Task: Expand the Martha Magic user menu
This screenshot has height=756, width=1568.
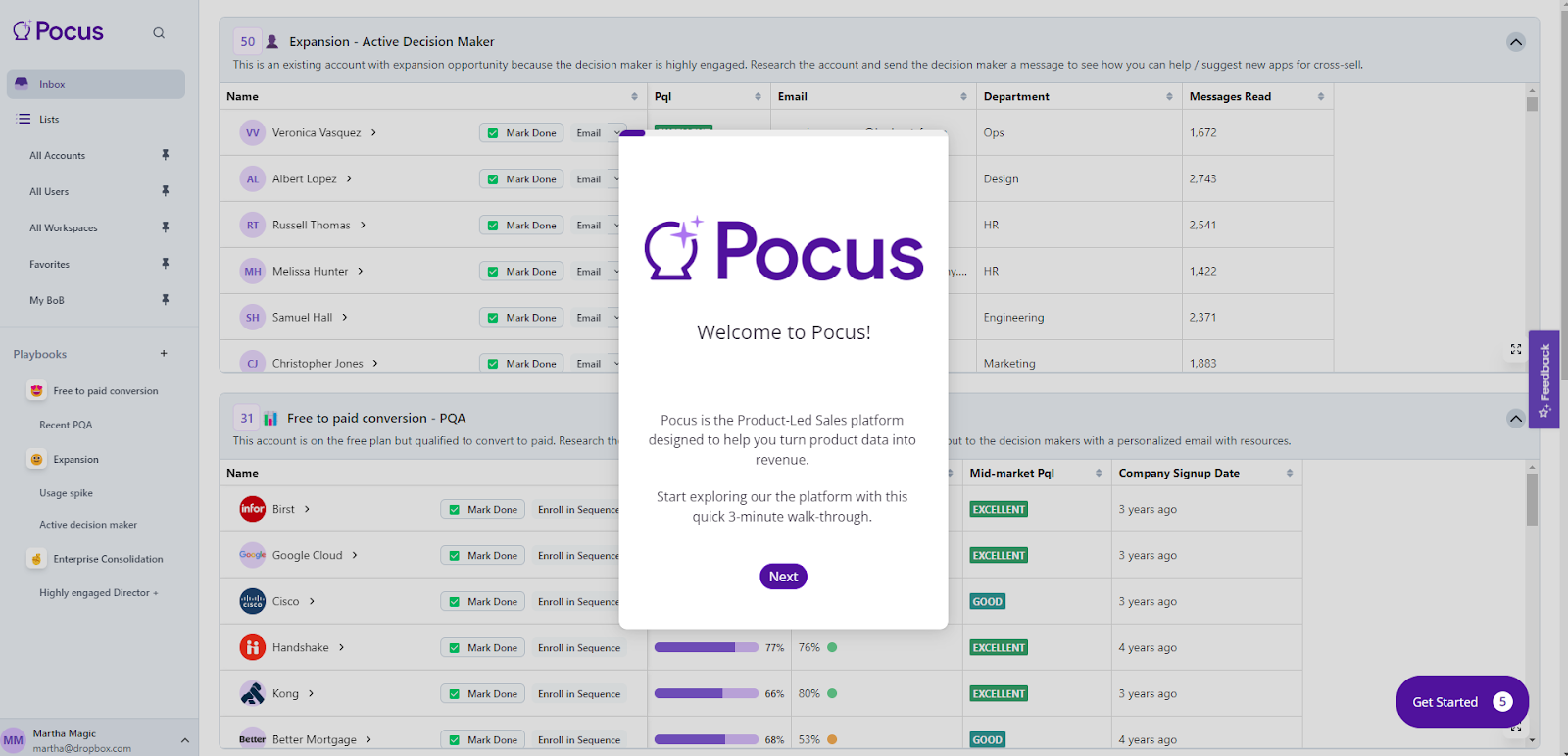Action: [185, 740]
